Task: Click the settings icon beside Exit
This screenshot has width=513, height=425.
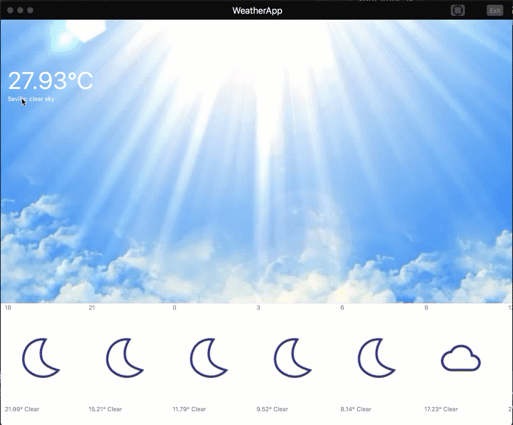Action: (x=458, y=11)
